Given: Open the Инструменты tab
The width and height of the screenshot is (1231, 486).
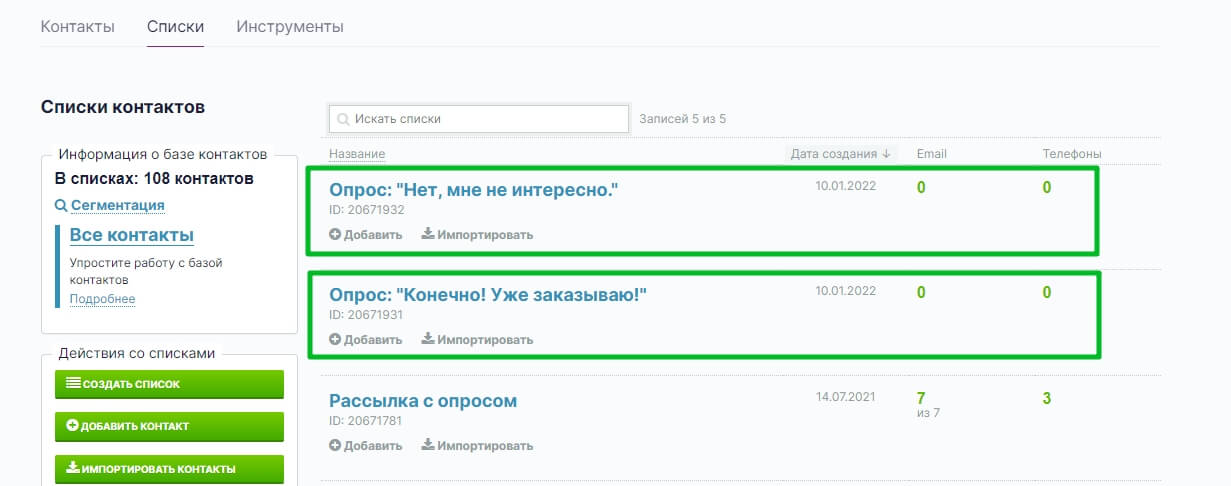Looking at the screenshot, I should [x=290, y=27].
